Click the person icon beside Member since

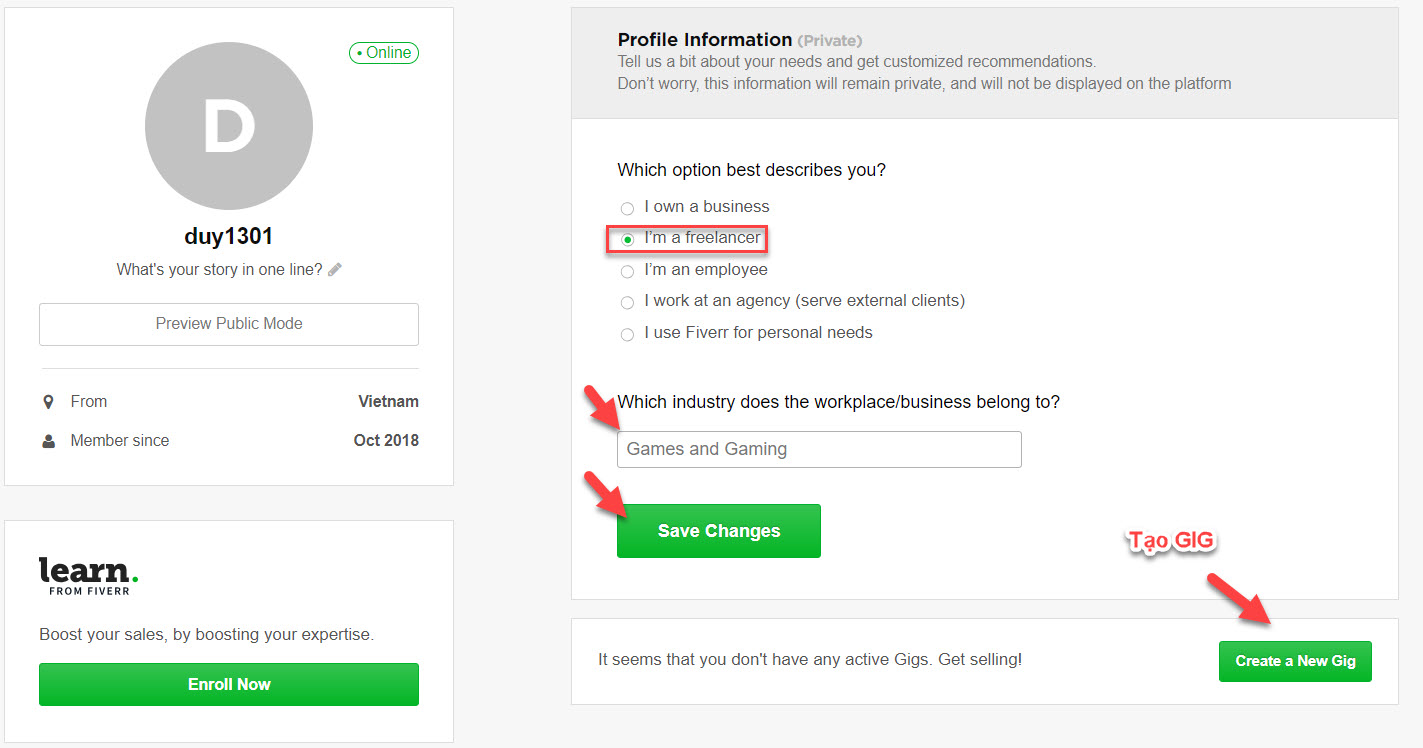(48, 441)
